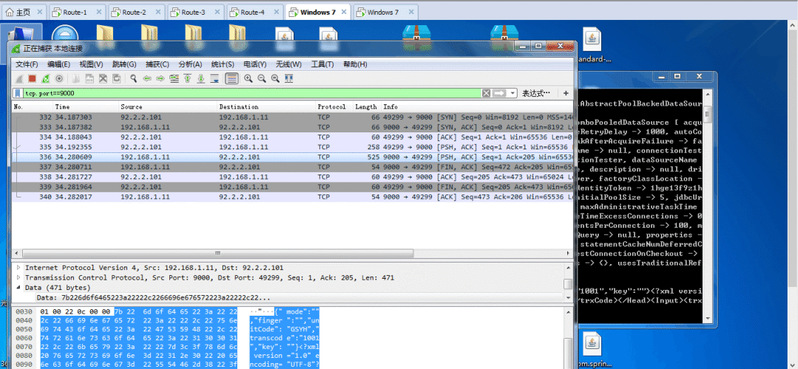
Task: Jump to the first packet
Action: [x=187, y=79]
